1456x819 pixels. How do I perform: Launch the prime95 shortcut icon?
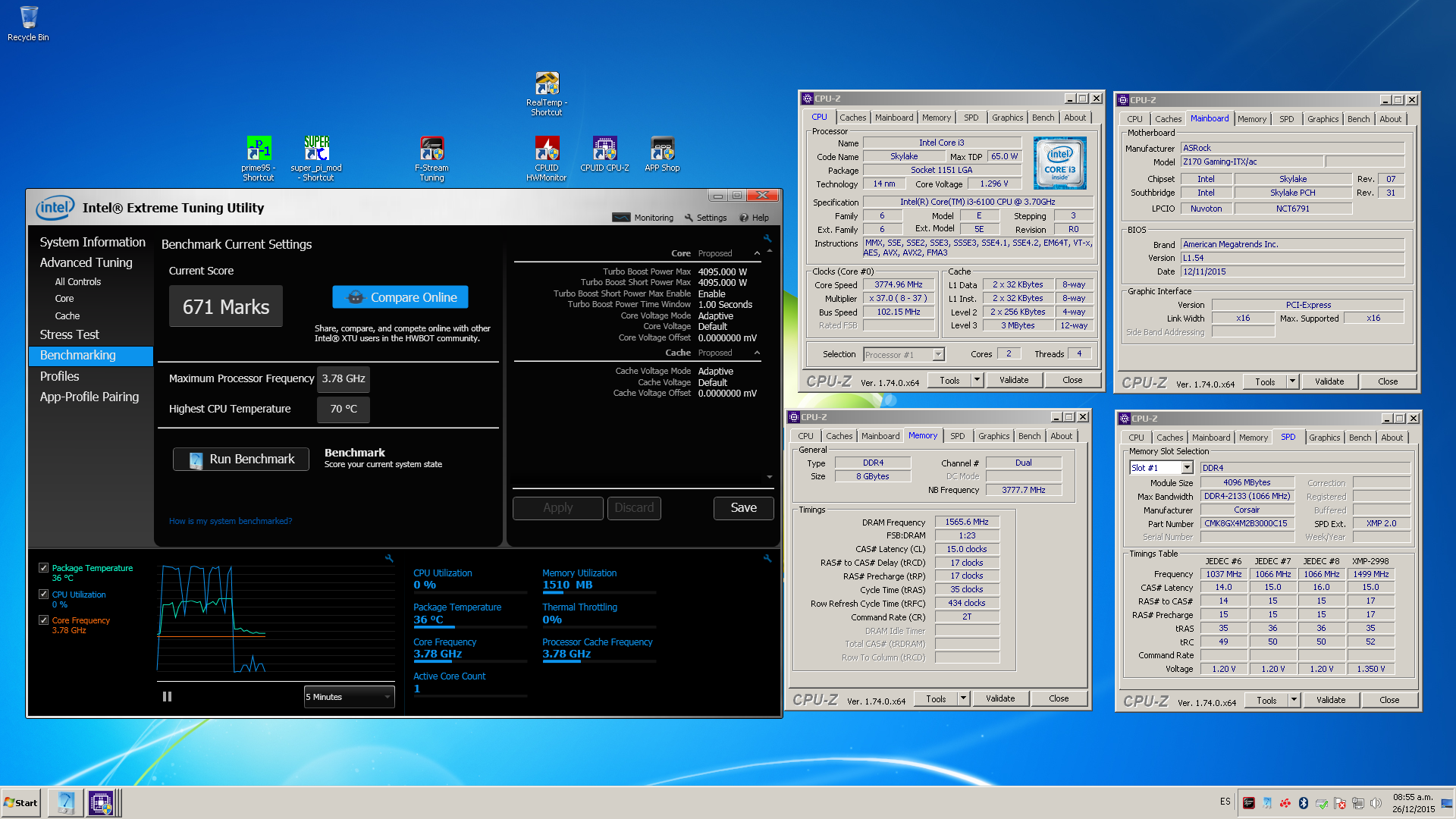259,158
